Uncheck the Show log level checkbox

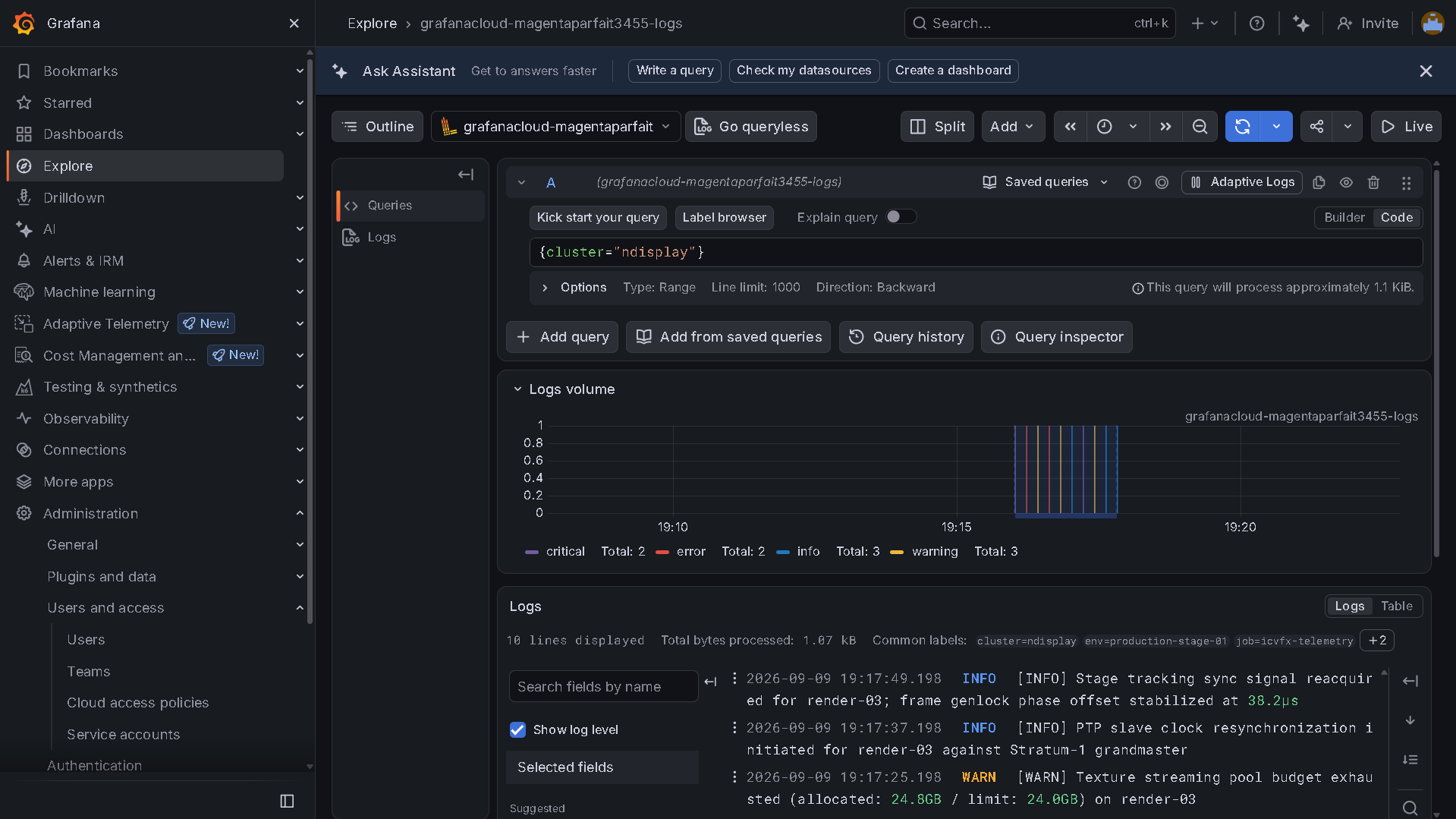coord(517,729)
